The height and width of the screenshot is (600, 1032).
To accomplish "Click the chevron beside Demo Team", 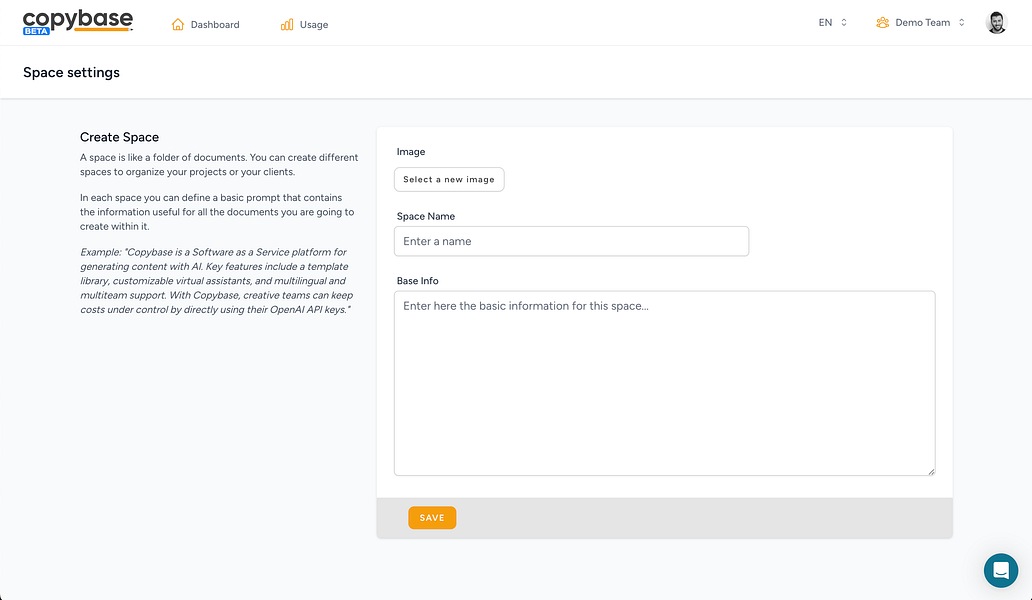I will click(x=962, y=22).
